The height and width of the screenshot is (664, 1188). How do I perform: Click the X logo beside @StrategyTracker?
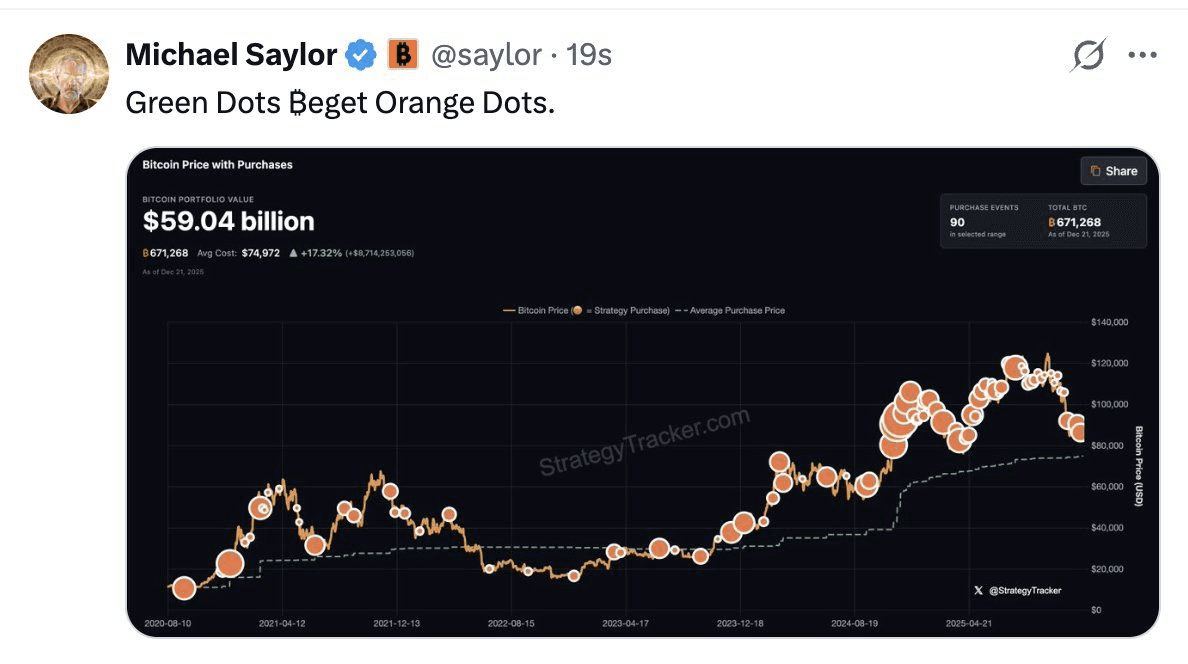pyautogui.click(x=978, y=591)
